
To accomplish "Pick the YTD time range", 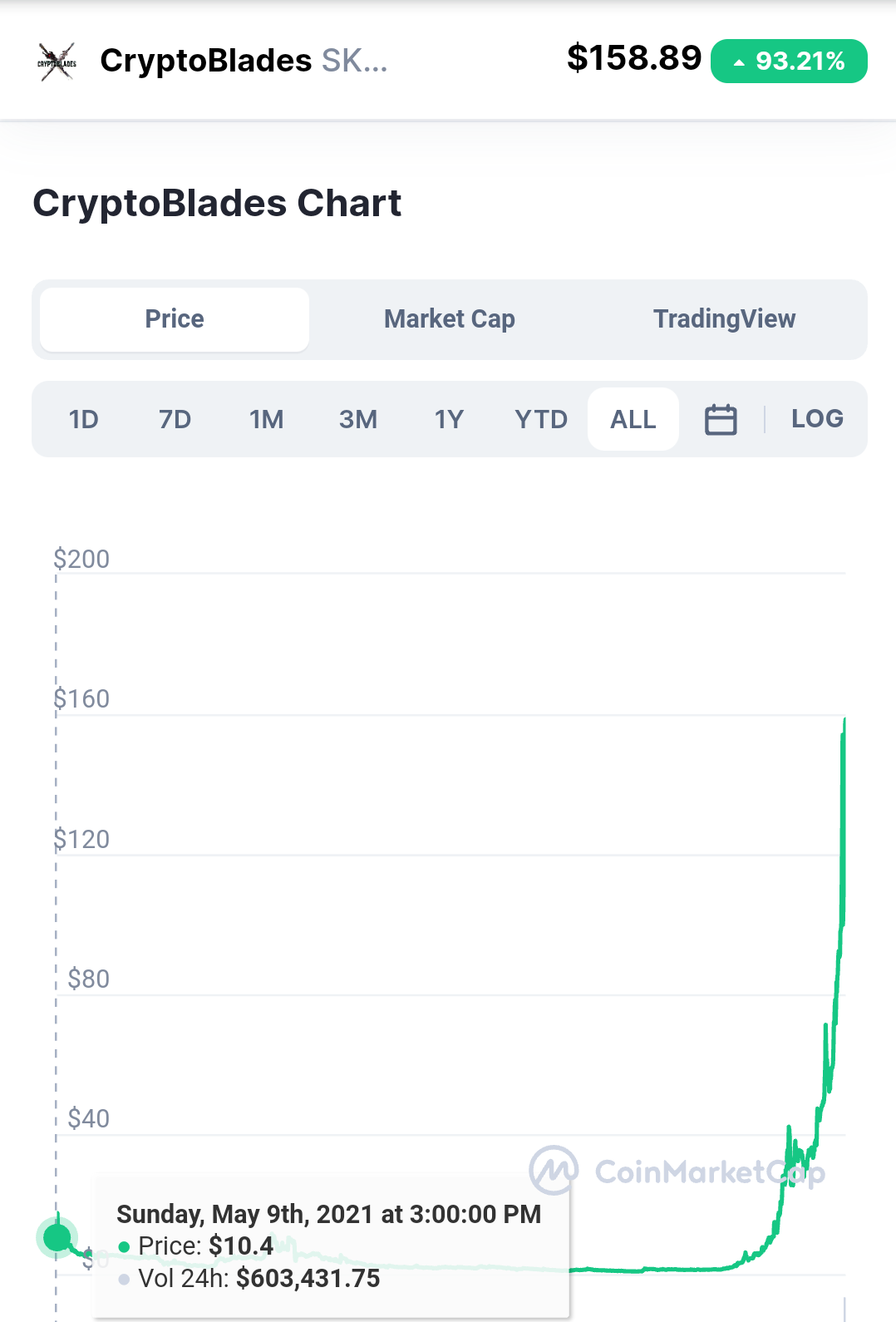I will (x=541, y=419).
